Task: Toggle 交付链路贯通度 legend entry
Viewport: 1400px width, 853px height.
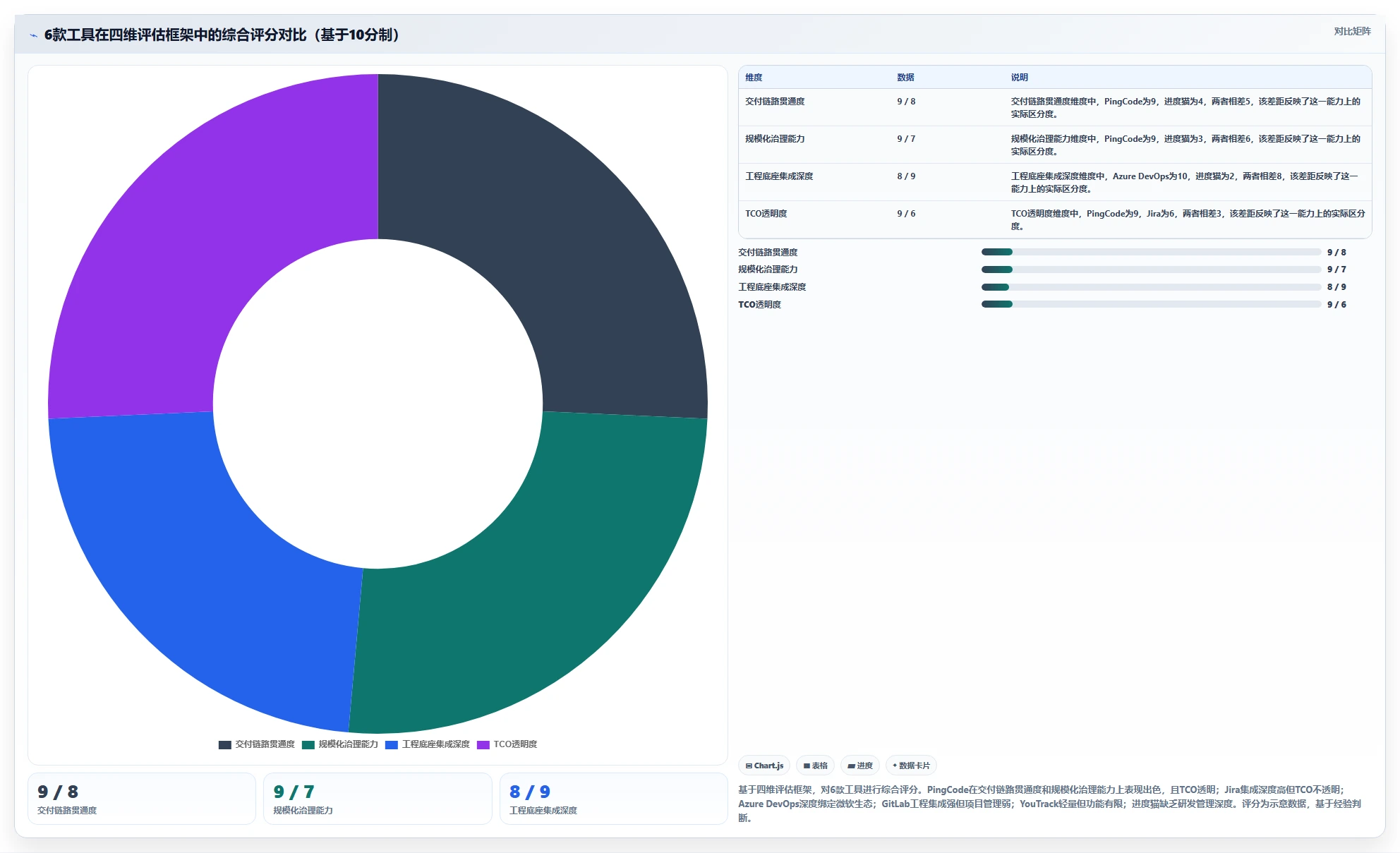Action: pos(257,744)
